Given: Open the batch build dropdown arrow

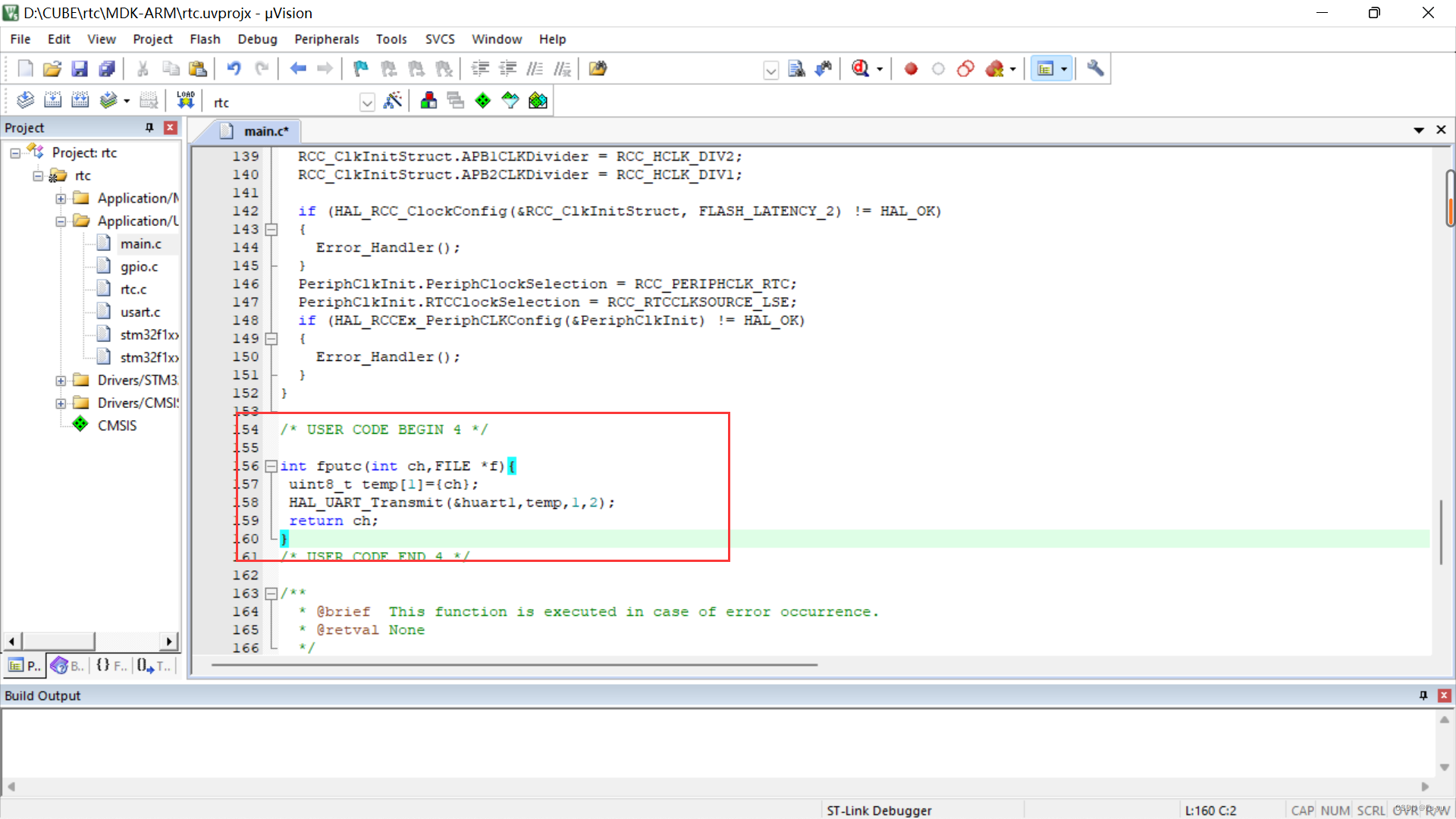Looking at the screenshot, I should point(127,101).
